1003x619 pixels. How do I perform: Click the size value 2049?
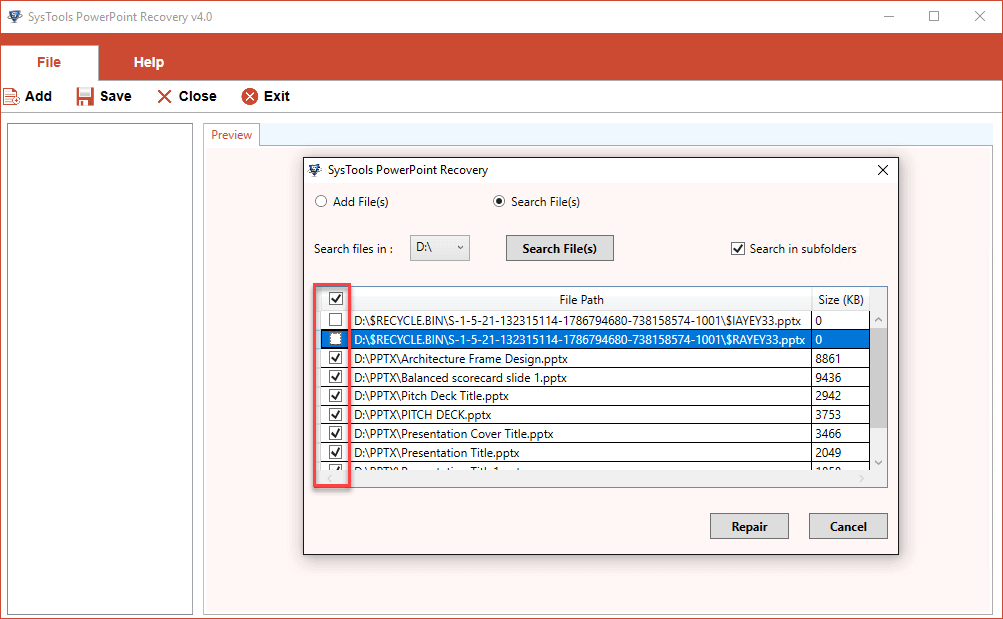pos(828,453)
